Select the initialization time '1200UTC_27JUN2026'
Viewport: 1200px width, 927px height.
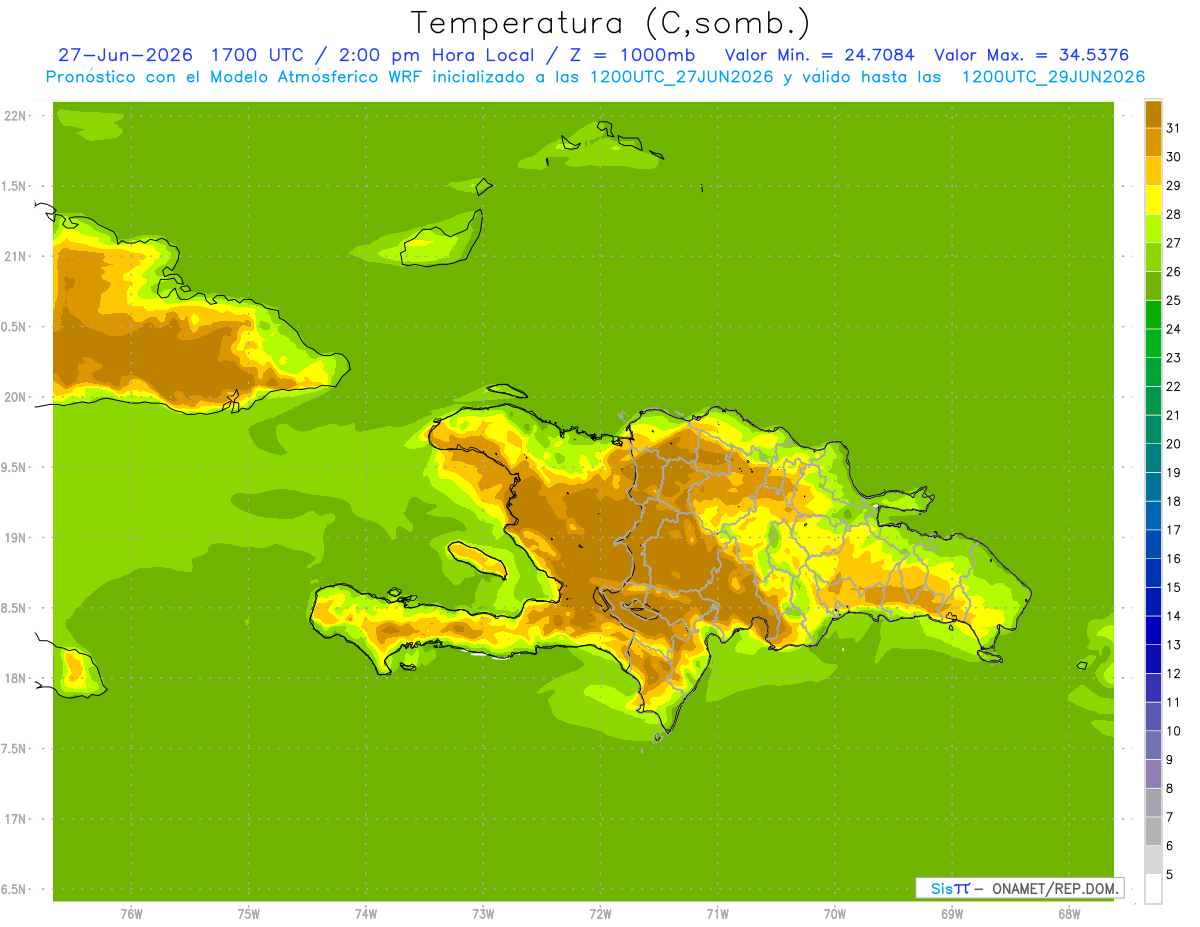point(681,77)
